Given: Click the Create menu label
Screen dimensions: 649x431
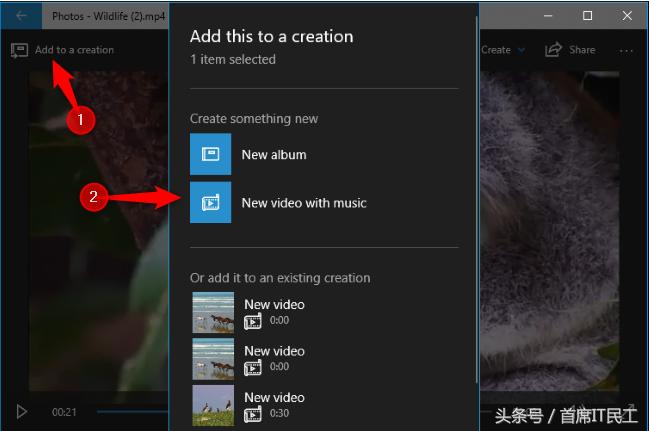Looking at the screenshot, I should coord(495,50).
